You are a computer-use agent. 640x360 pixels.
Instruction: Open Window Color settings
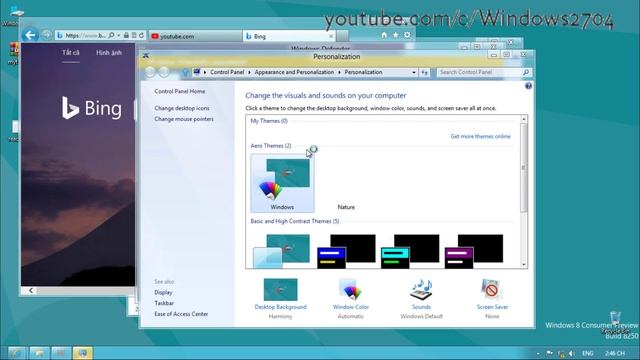click(351, 298)
